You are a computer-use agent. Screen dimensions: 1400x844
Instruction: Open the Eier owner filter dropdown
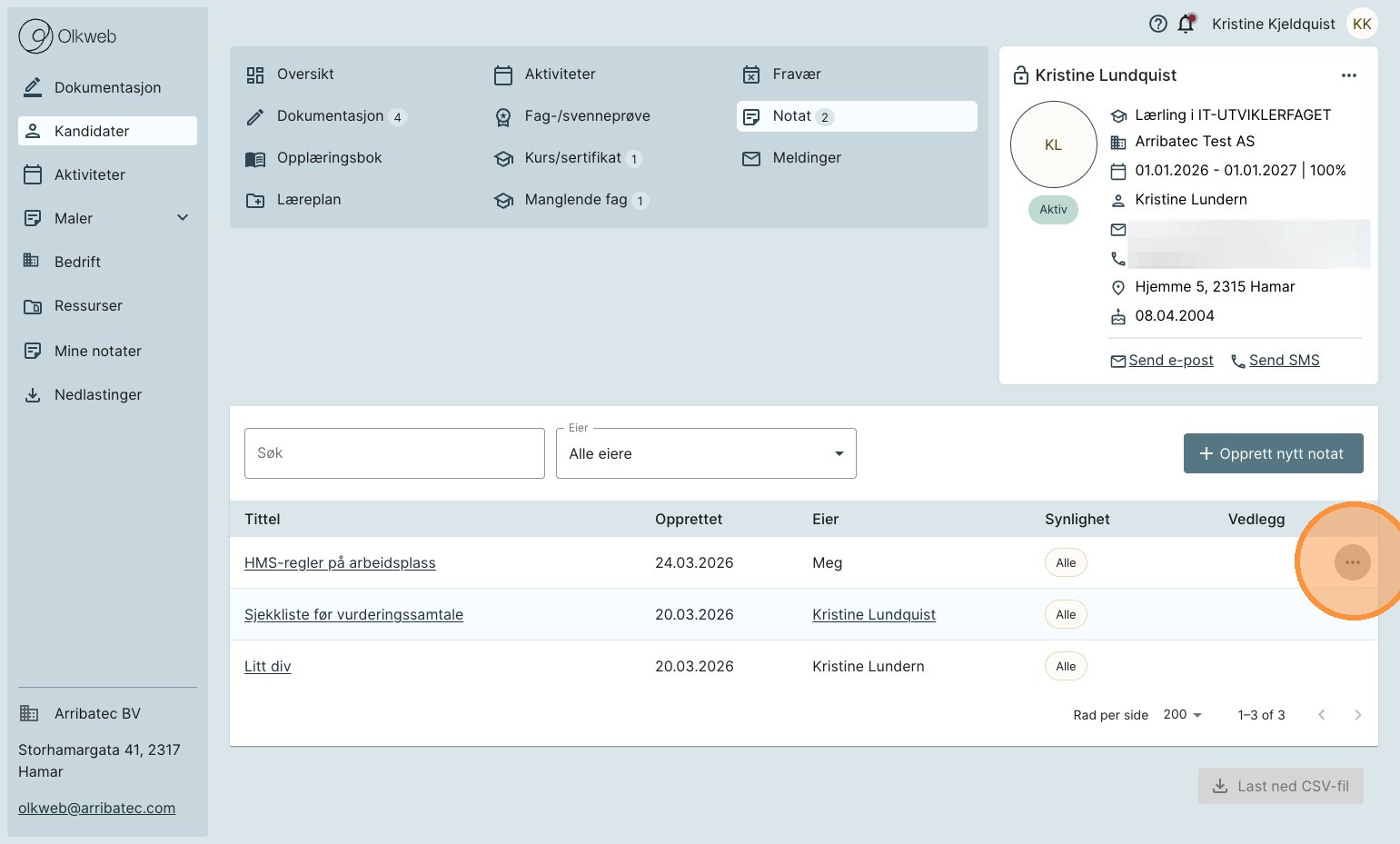[706, 453]
